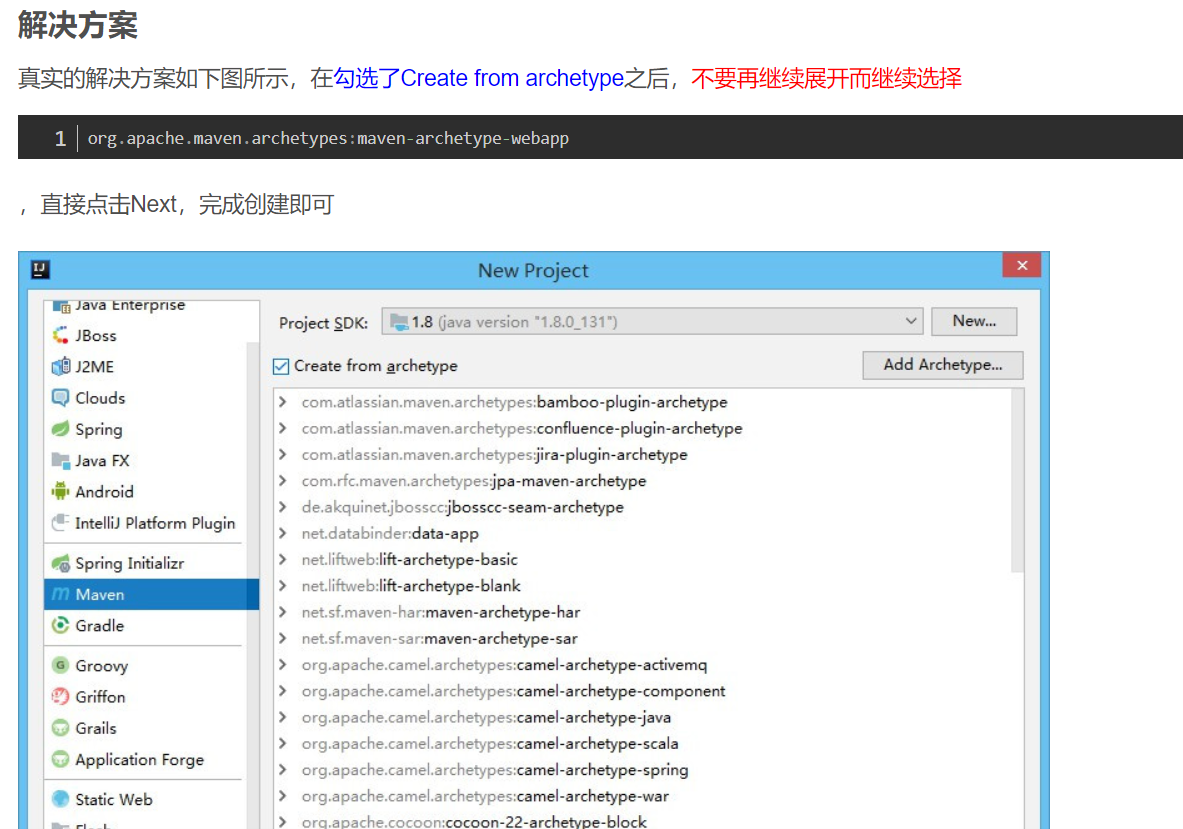This screenshot has width=1183, height=829.
Task: Expand net.databinder data-app entry
Action: click(283, 533)
